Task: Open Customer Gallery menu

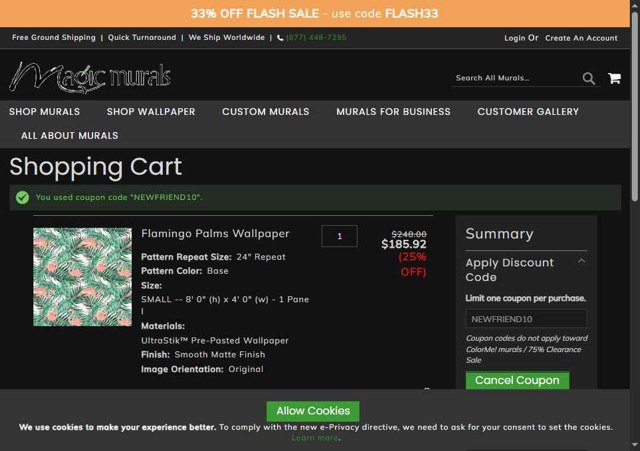Action: (528, 111)
